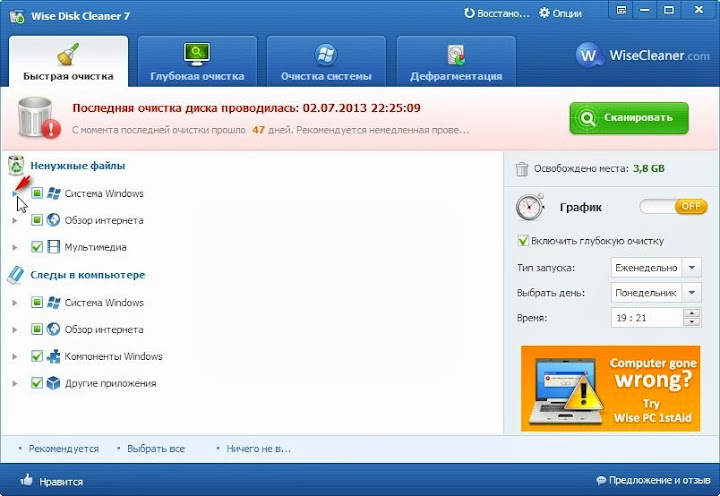Select the Следы в компьютере heading
720x496 pixels.
click(x=88, y=275)
